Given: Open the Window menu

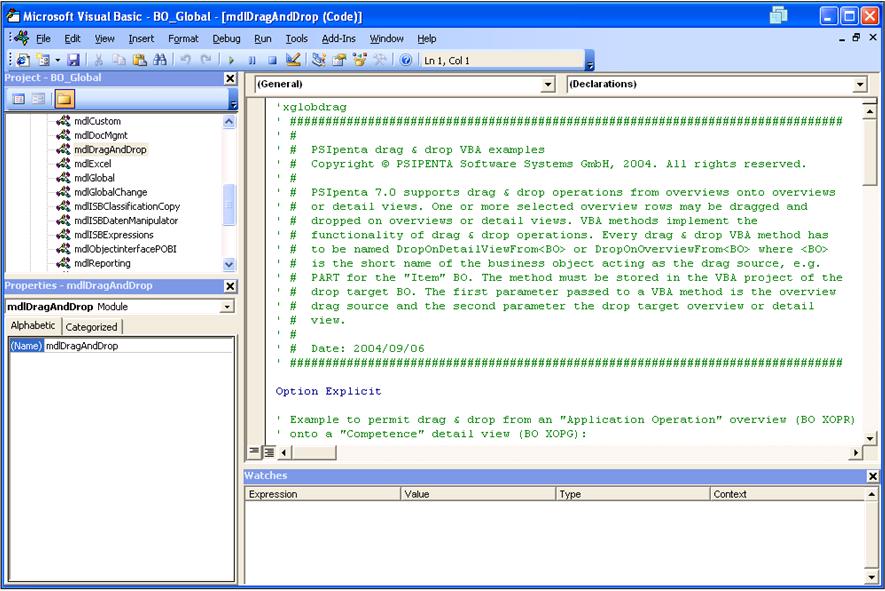Looking at the screenshot, I should click(x=387, y=38).
